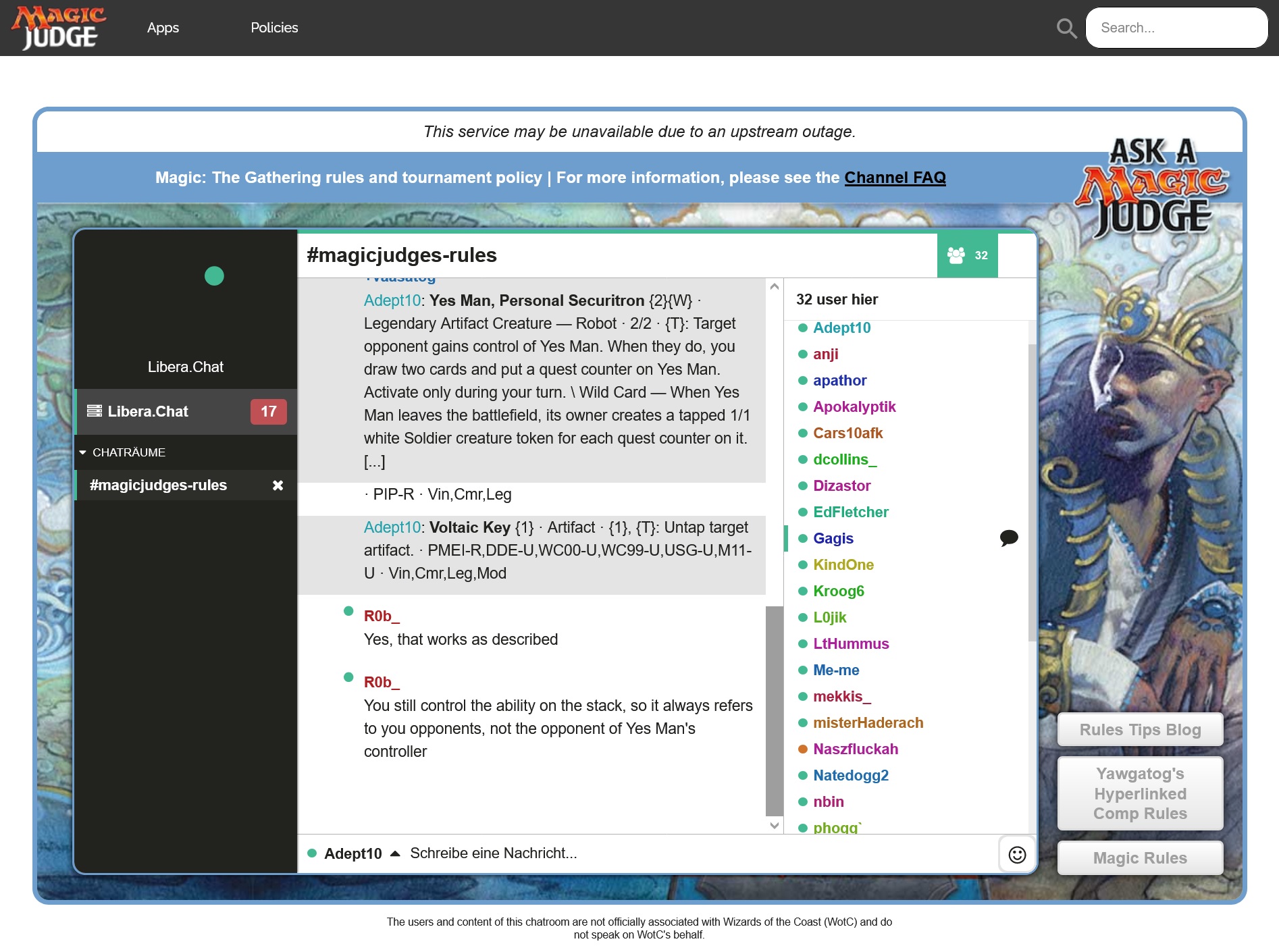Viewport: 1279px width, 952px height.
Task: Click chat scrollbar up arrow
Action: pyautogui.click(x=775, y=286)
